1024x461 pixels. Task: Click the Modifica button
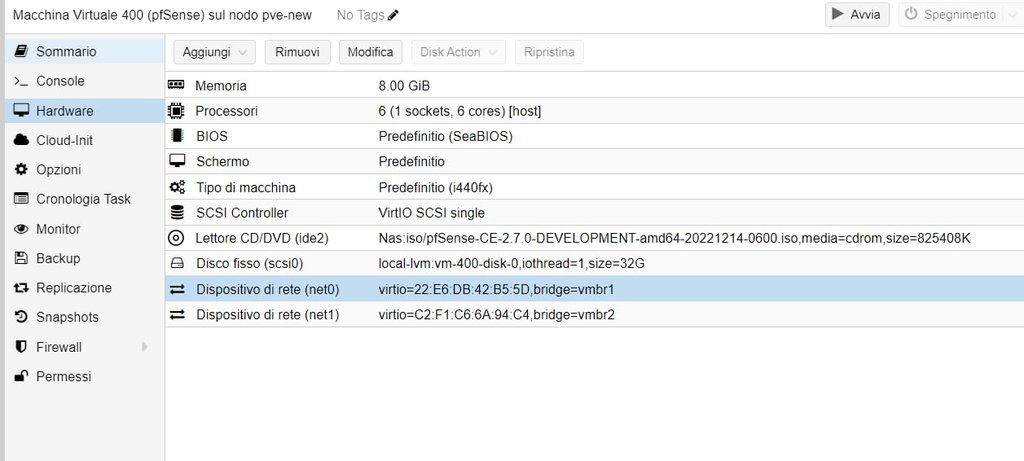[370, 52]
